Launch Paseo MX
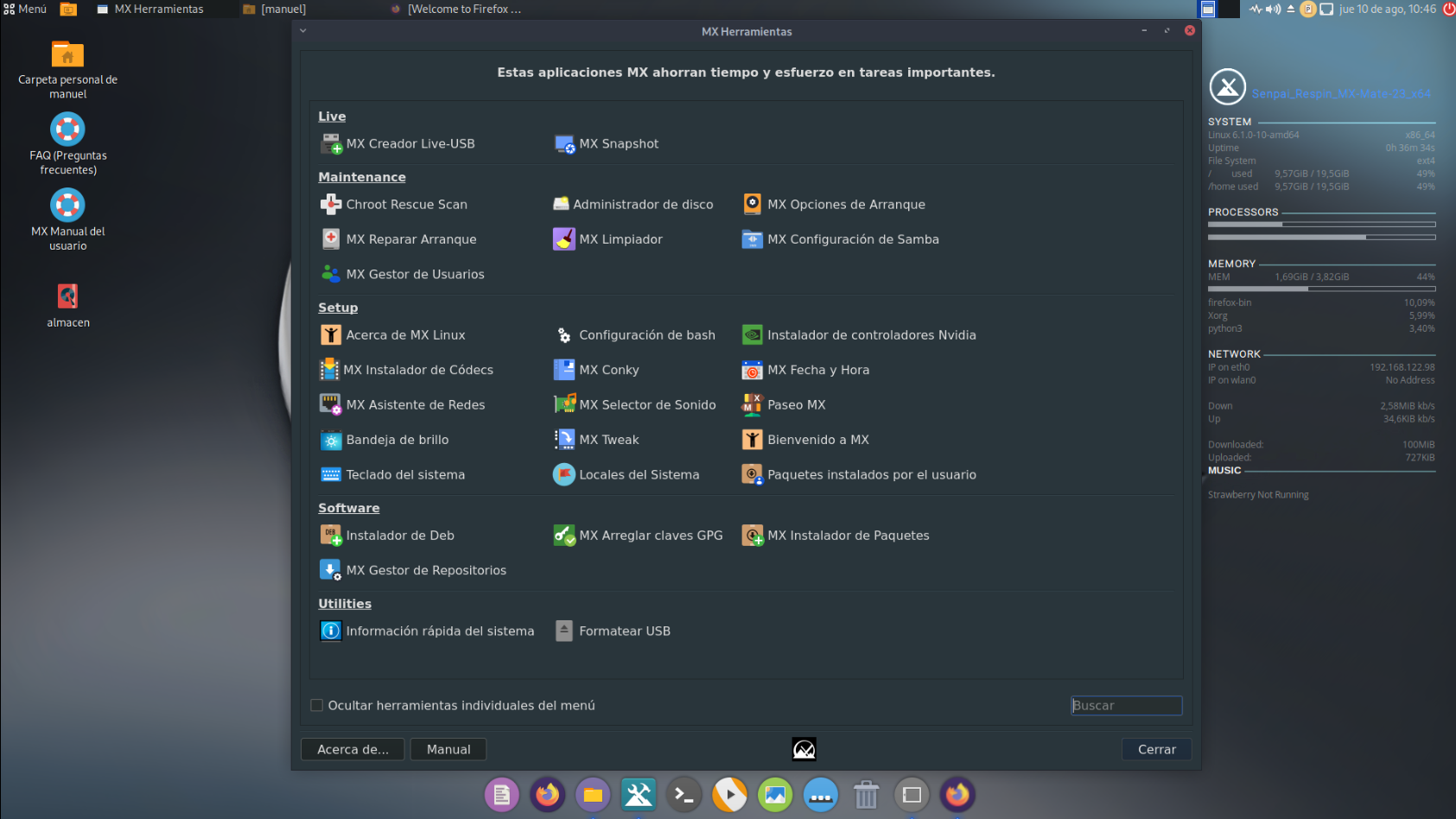1456x819 pixels. tap(785, 405)
